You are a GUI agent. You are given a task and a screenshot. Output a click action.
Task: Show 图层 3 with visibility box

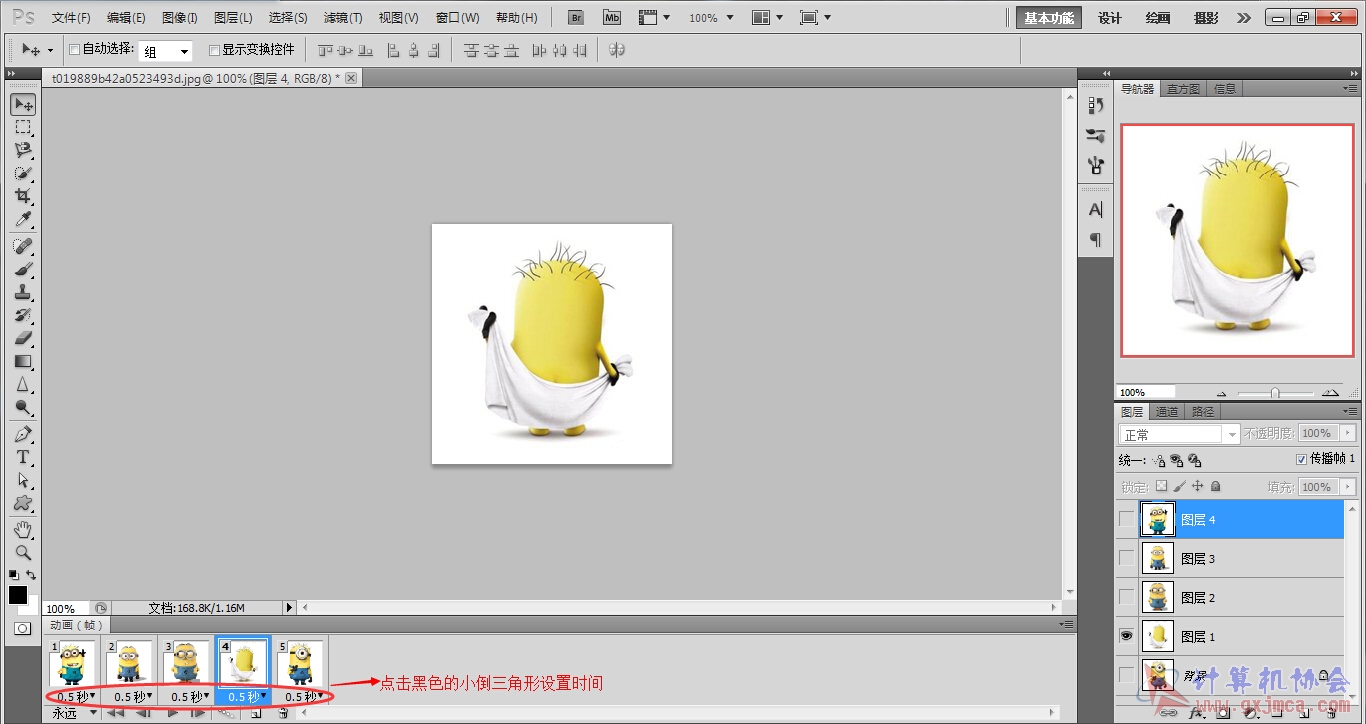1127,559
